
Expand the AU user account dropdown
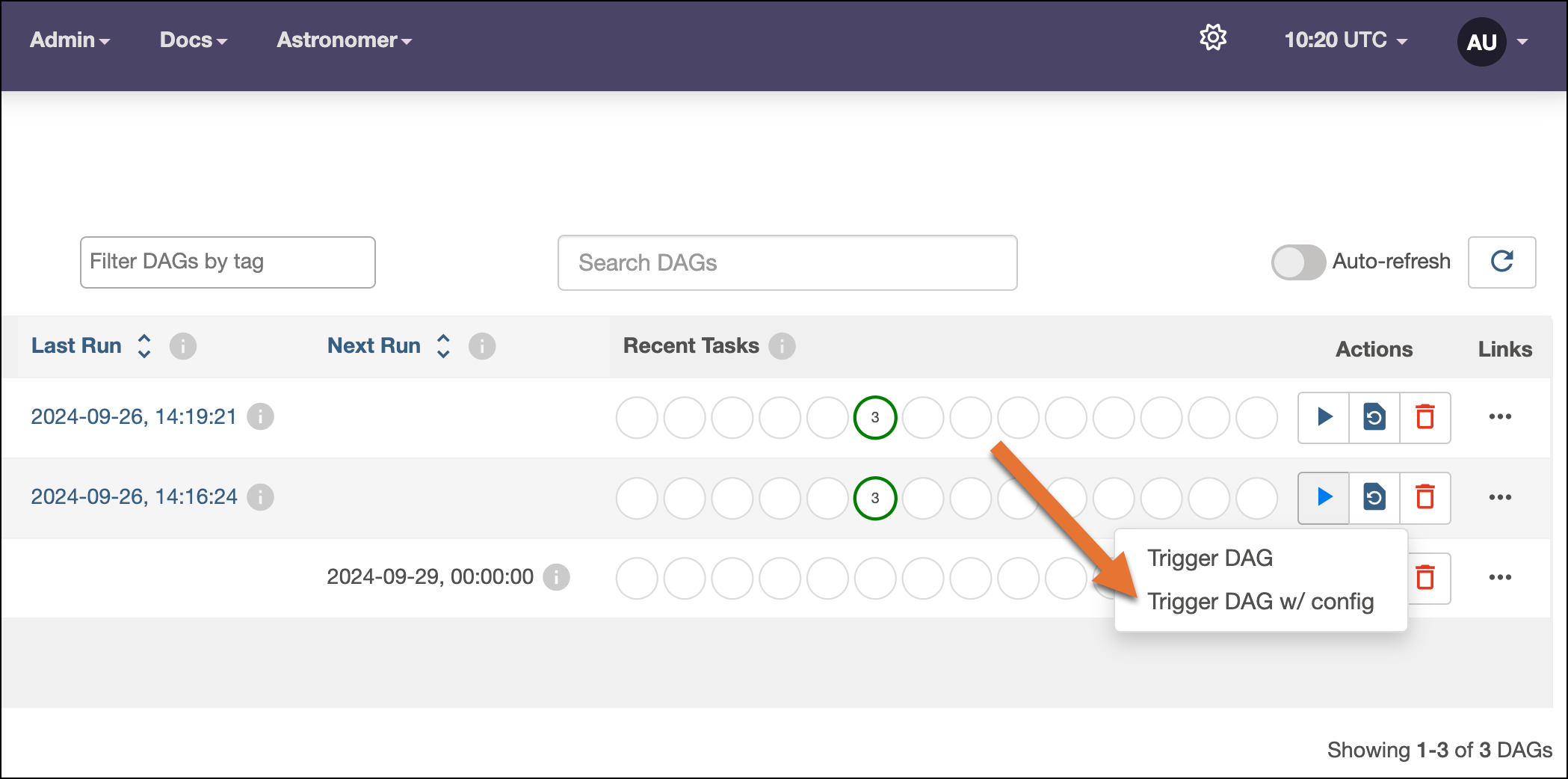(1481, 42)
